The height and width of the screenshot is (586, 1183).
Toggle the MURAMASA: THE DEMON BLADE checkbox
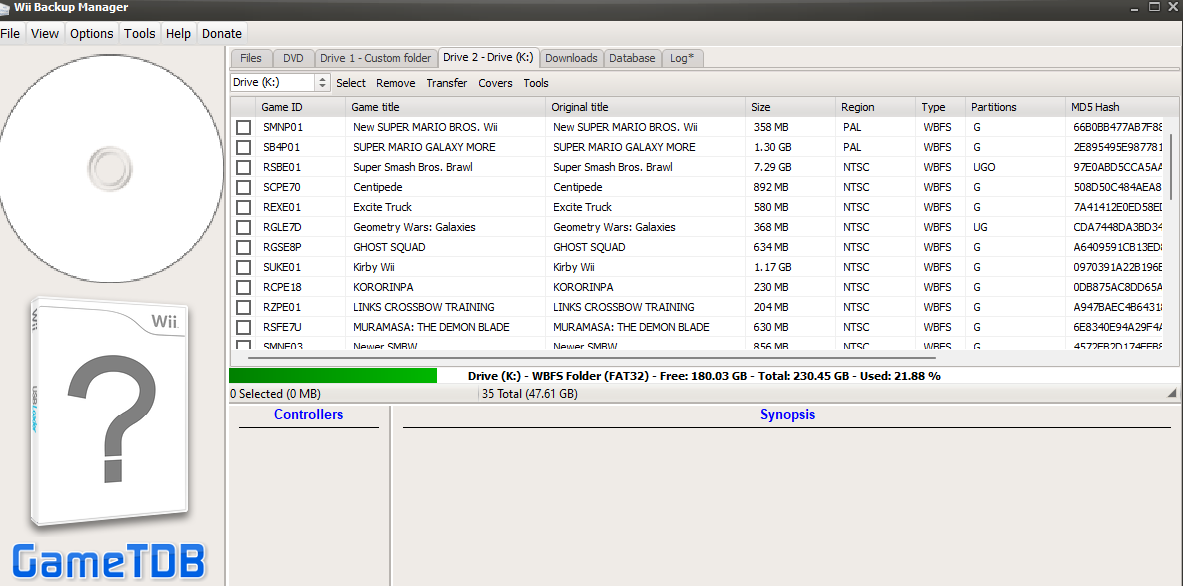point(243,327)
